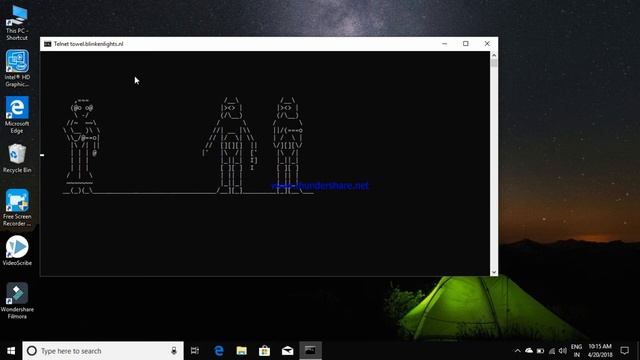Close the Telnet towel.blinkenlights.nl window

tap(487, 44)
